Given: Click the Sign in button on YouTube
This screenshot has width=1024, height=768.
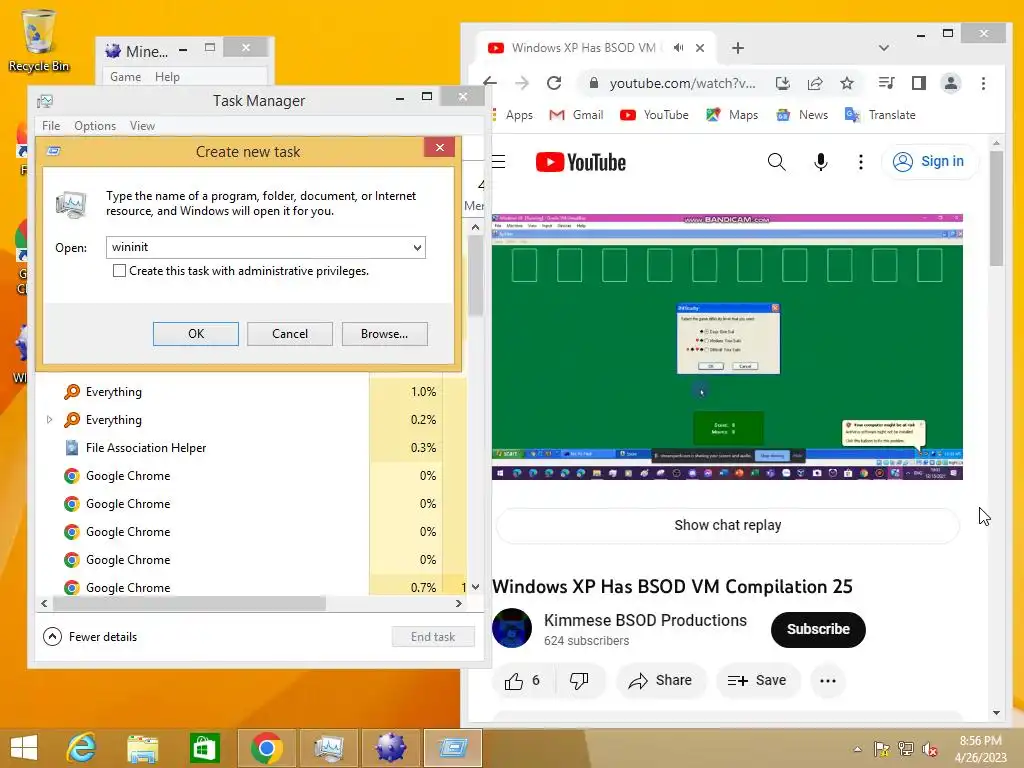Looking at the screenshot, I should pos(928,161).
